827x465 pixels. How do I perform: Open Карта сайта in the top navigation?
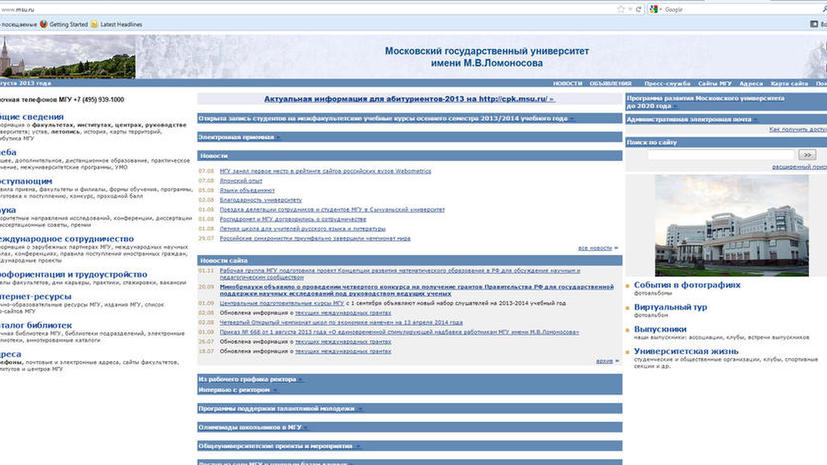[x=789, y=83]
